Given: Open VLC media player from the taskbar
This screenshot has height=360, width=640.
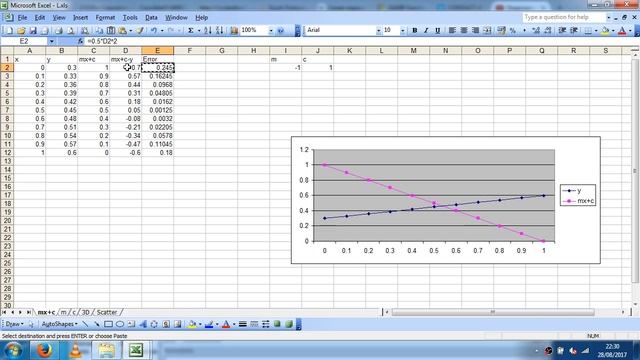Looking at the screenshot, I should (x=75, y=350).
